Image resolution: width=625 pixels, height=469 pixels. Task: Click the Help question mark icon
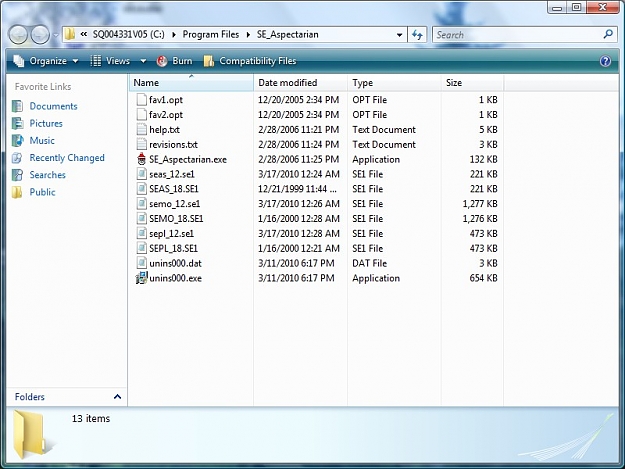tap(605, 61)
